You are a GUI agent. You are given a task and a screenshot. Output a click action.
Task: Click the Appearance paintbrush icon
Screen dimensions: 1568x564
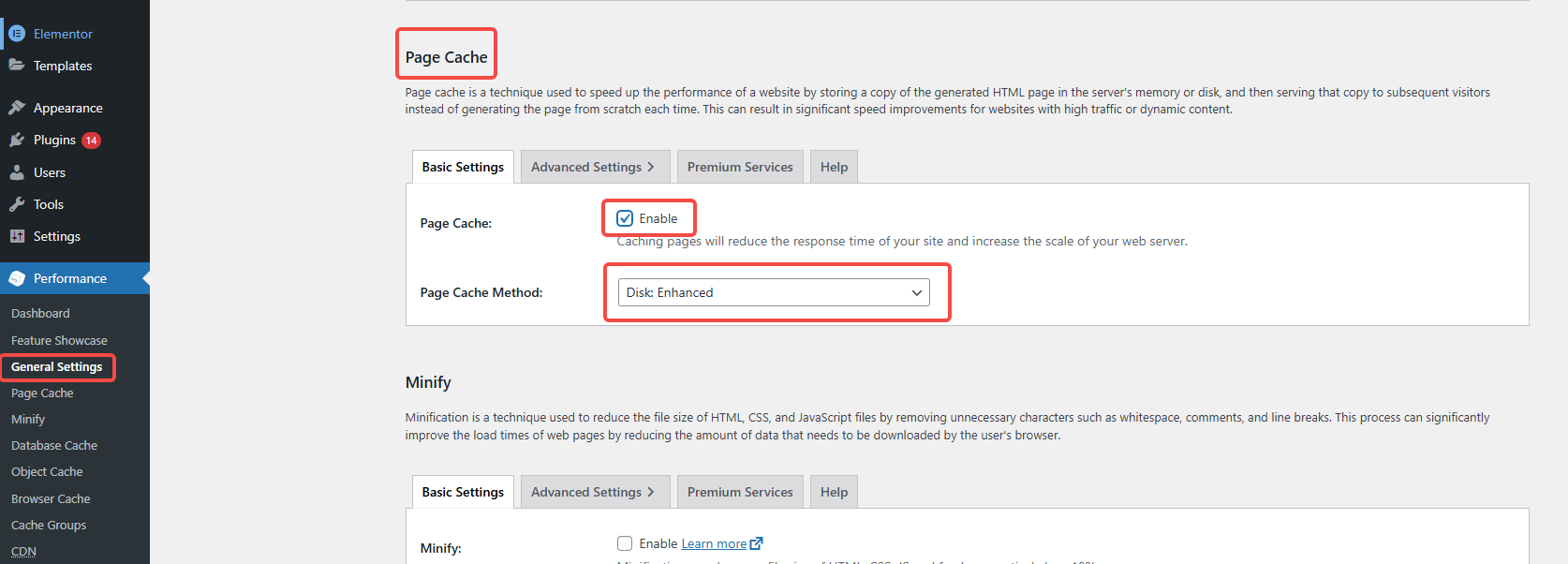pyautogui.click(x=17, y=108)
